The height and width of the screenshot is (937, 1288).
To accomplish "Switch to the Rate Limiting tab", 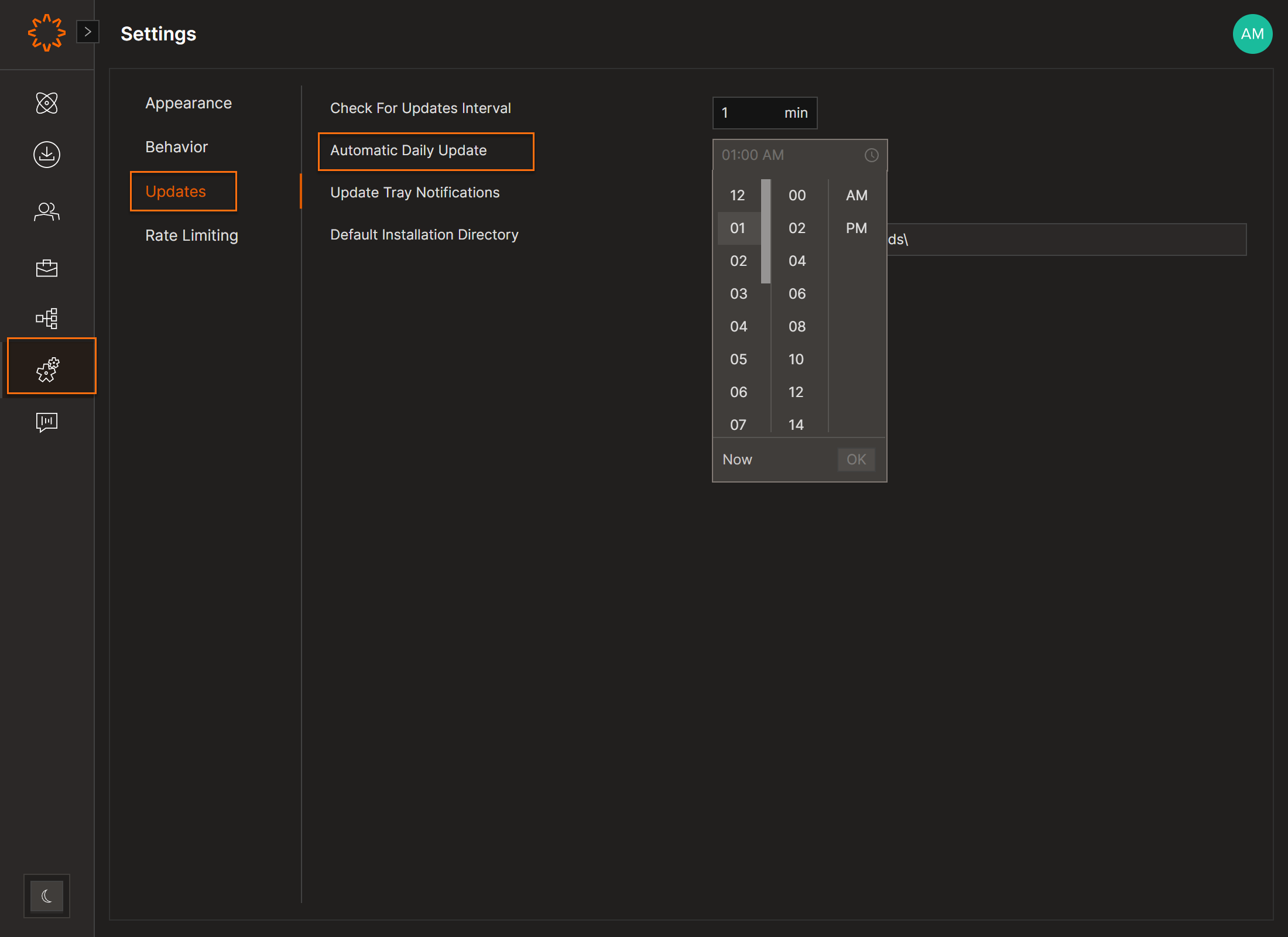I will (191, 235).
